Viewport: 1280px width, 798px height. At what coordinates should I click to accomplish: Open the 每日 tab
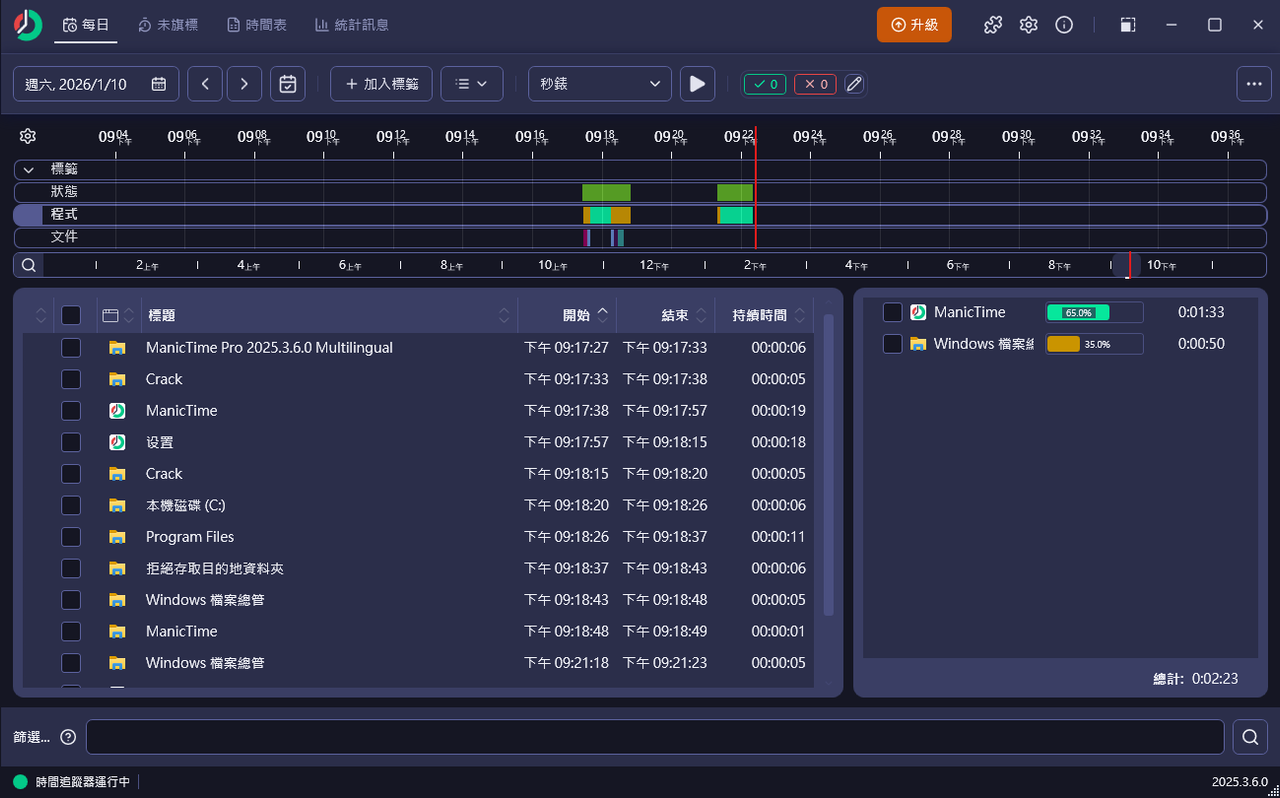86,25
